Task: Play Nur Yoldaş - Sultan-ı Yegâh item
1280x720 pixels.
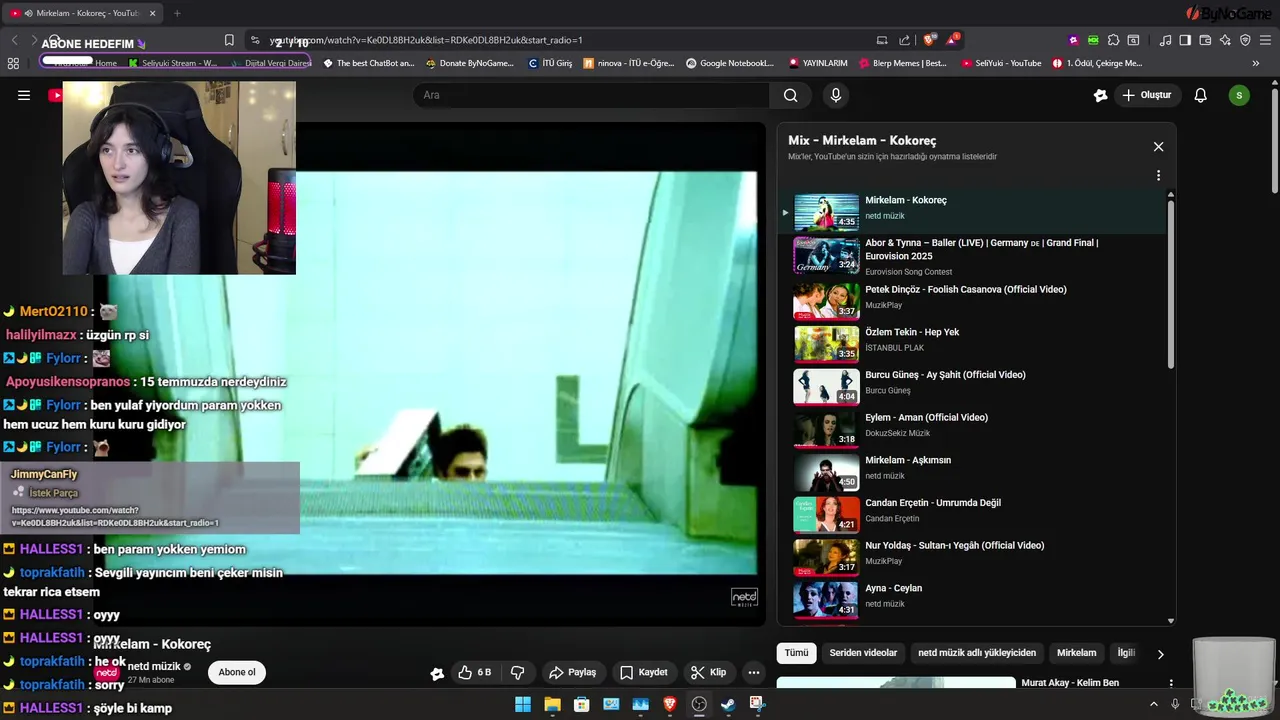Action: pyautogui.click(x=970, y=556)
